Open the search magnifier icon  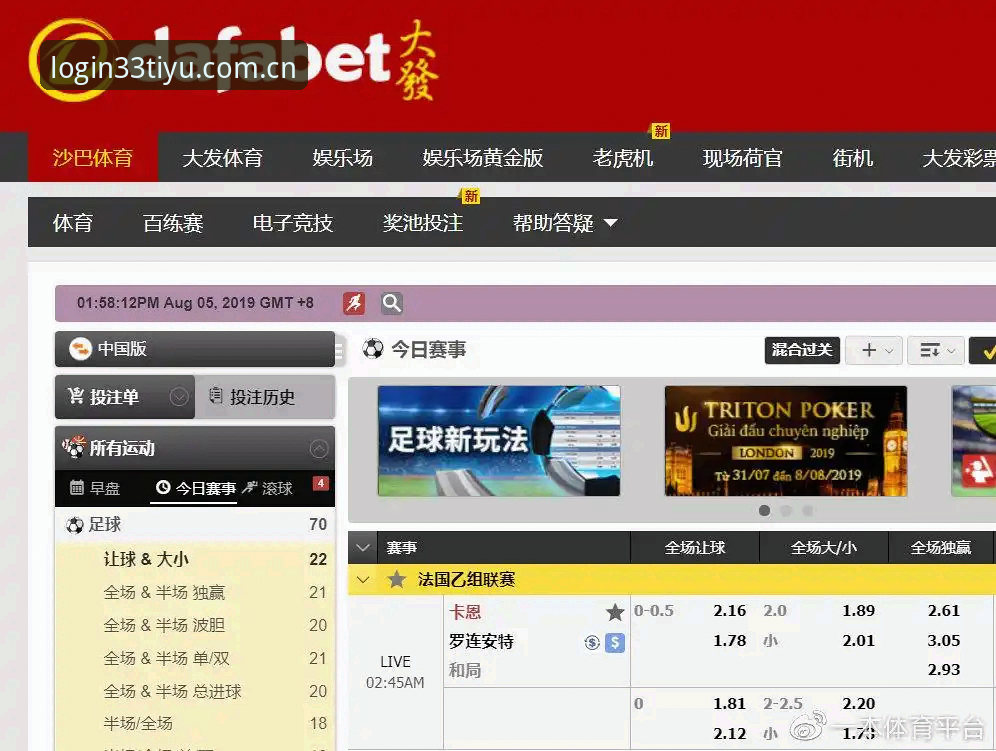[x=392, y=303]
